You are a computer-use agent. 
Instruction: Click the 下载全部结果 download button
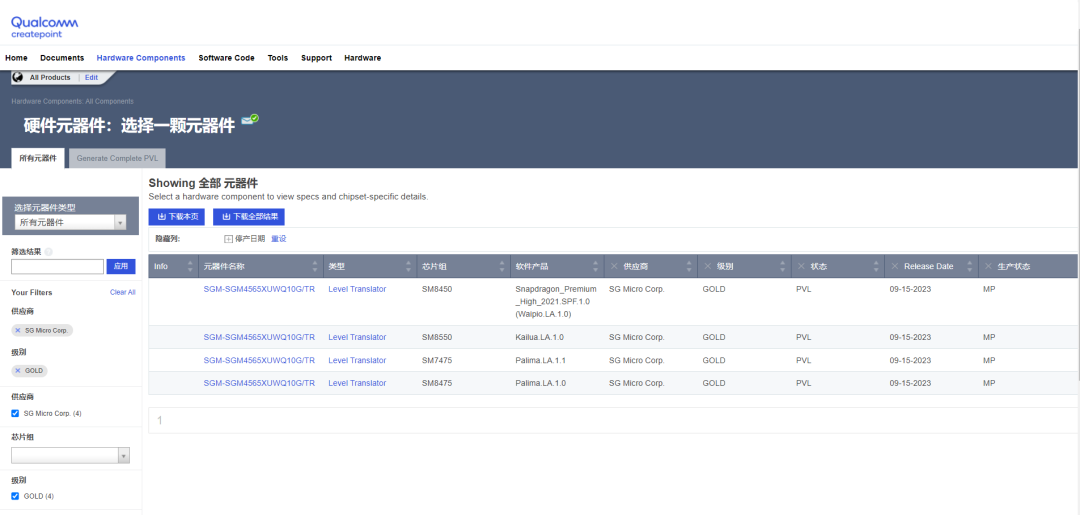(x=249, y=217)
